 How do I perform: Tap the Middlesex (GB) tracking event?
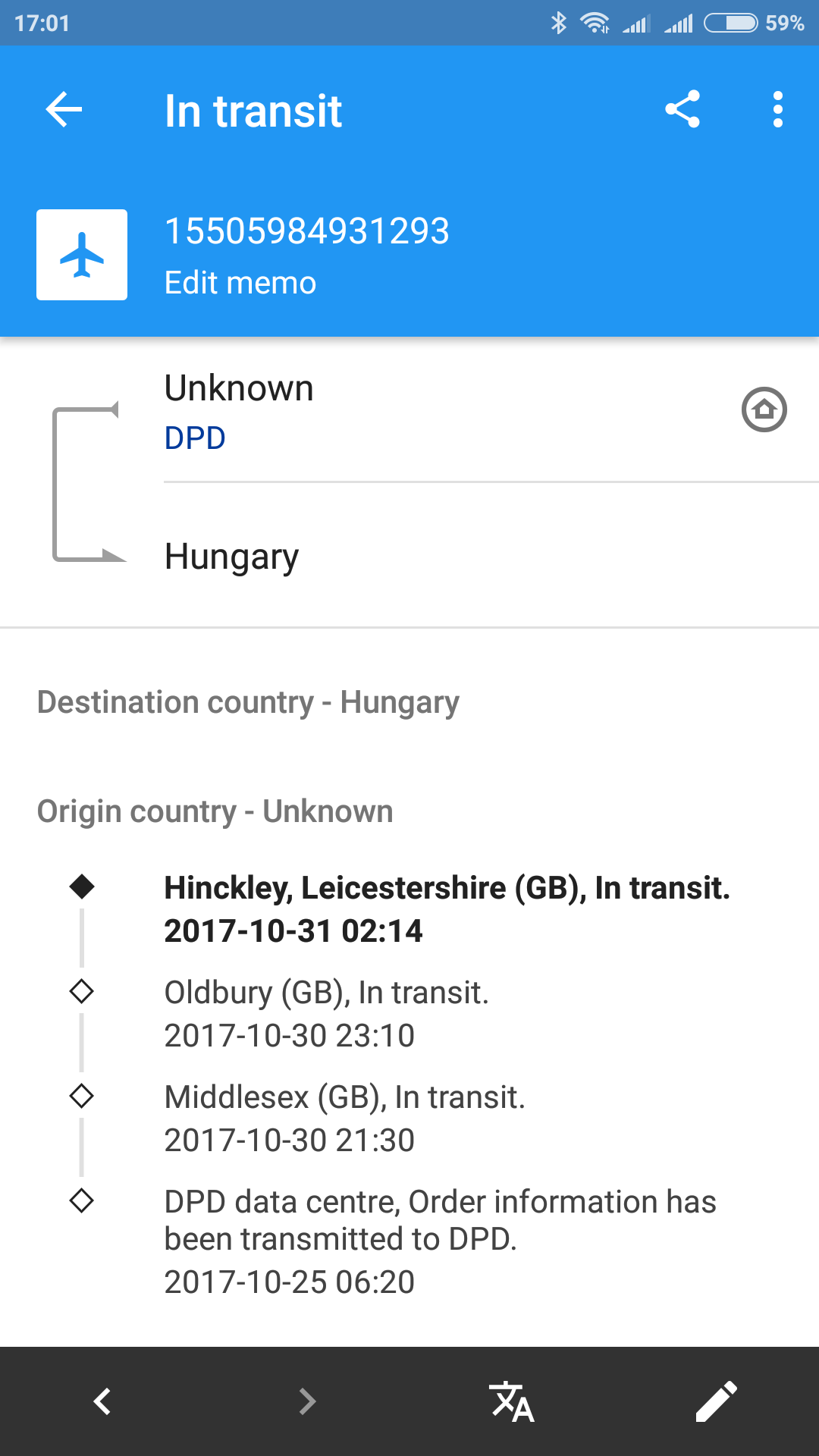coord(344,1118)
